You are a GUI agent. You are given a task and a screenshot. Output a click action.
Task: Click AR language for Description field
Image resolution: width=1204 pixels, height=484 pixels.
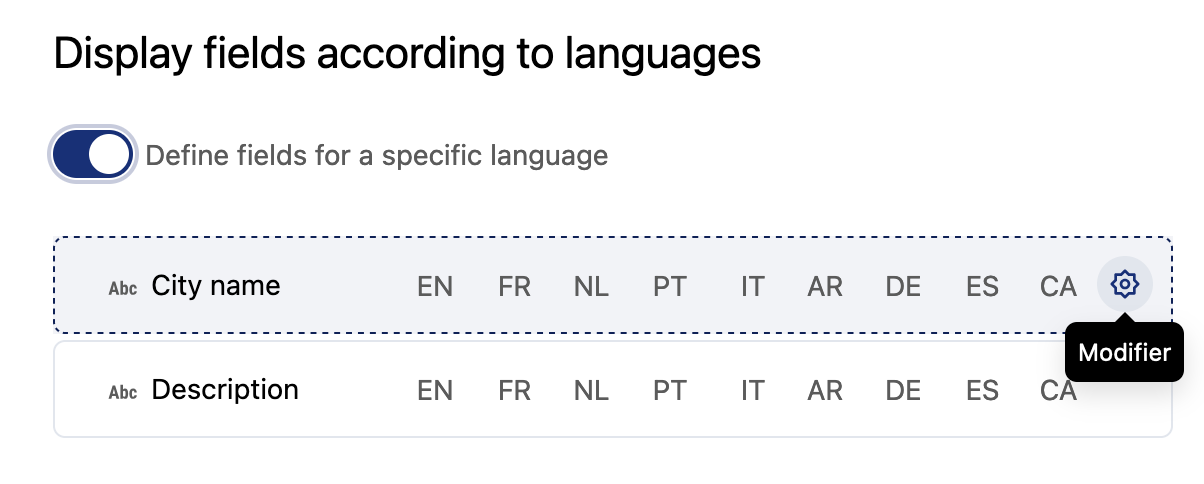click(825, 390)
